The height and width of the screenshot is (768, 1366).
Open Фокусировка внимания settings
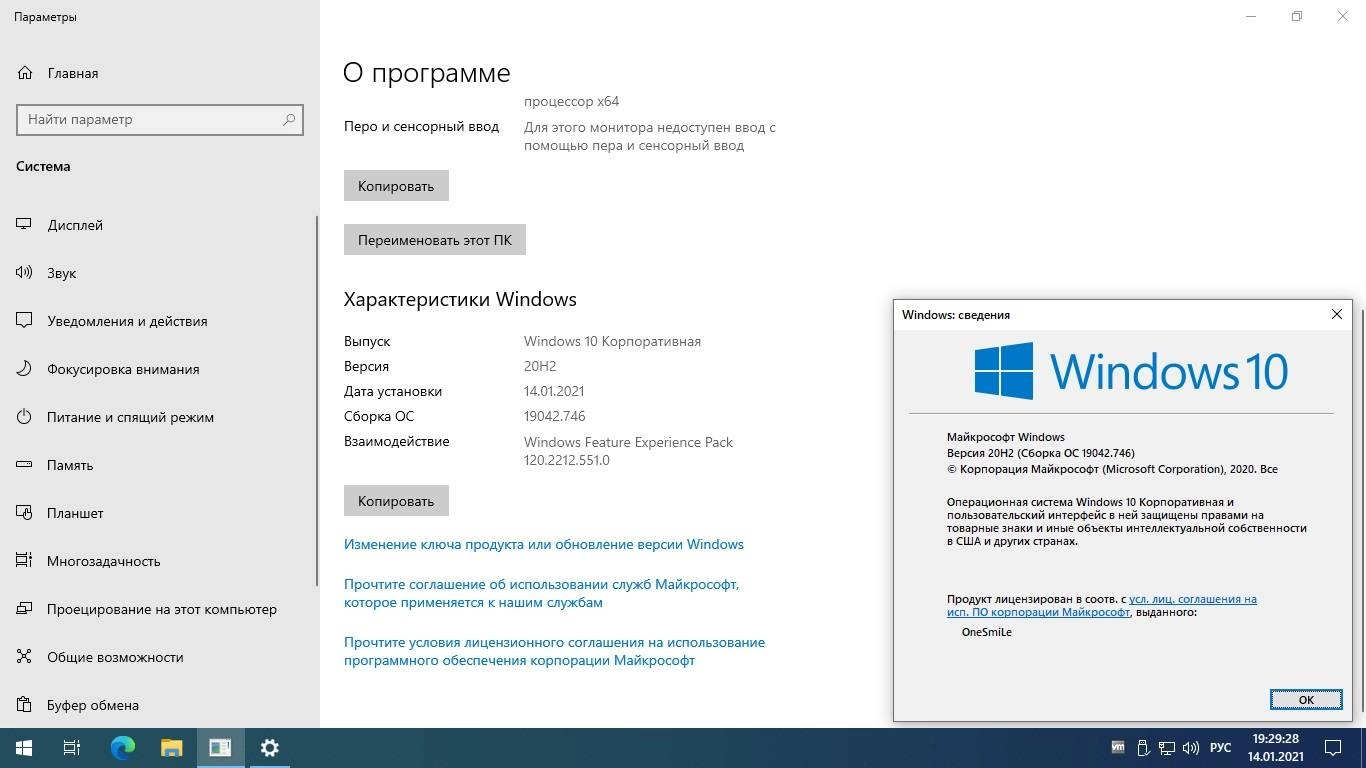(x=123, y=369)
